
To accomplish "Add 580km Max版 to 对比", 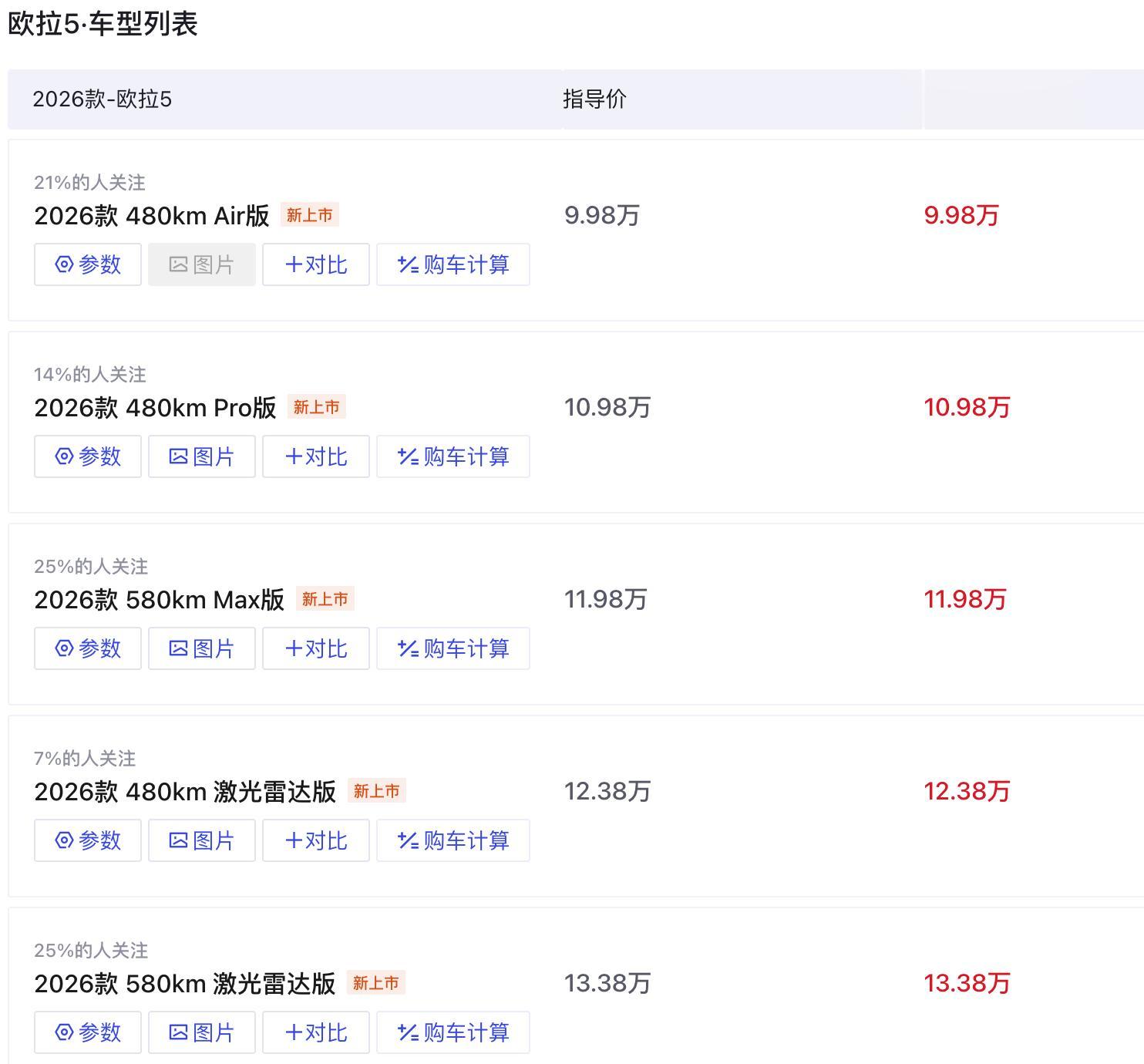I will (316, 648).
